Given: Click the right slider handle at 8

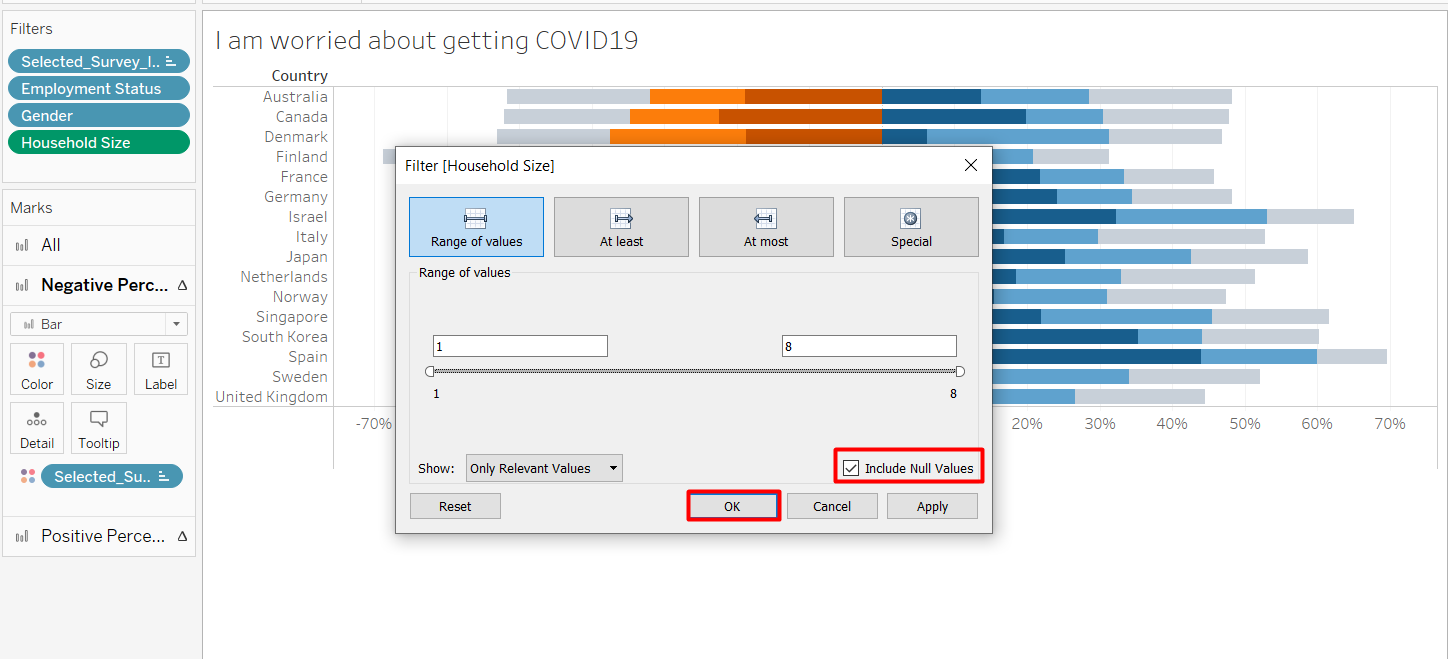Looking at the screenshot, I should [960, 371].
